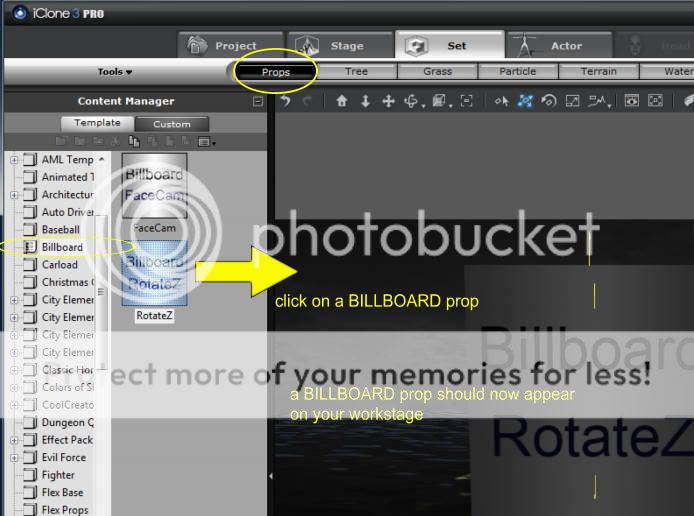Screen dimensions: 694x516
Task: Select the rotate object tool
Action: click(411, 101)
